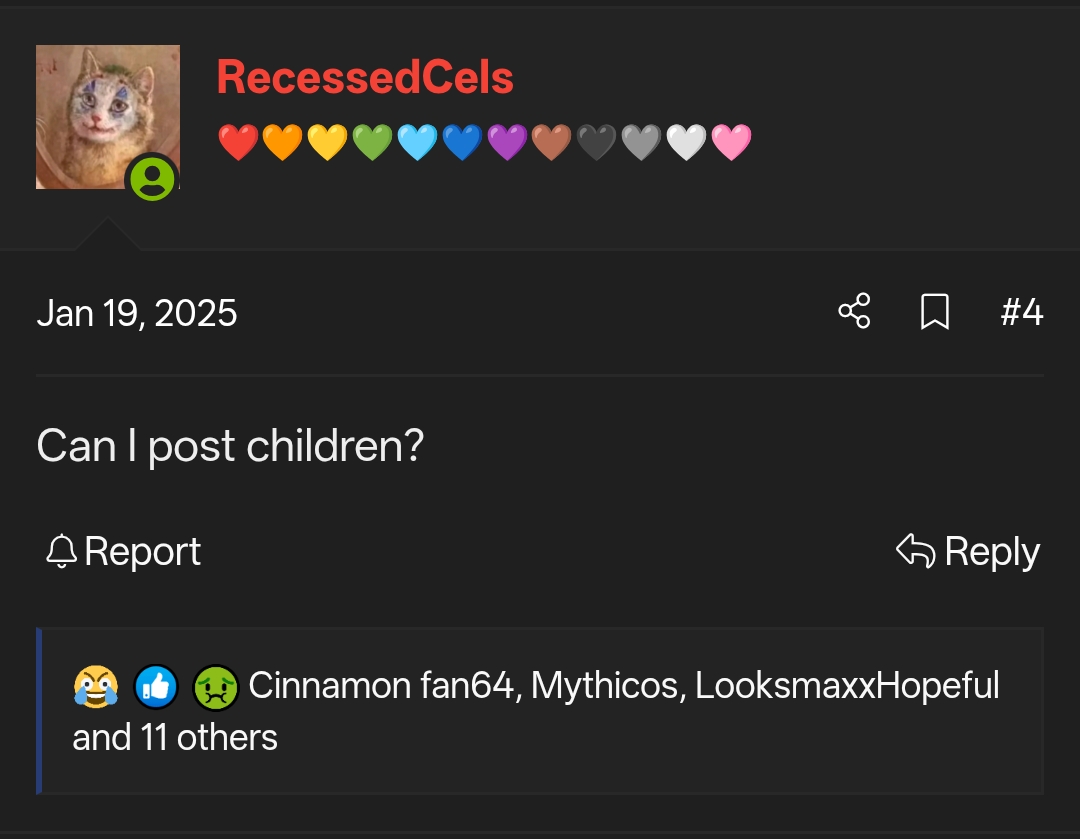Select the thumbs-up reaction icon

[153, 687]
